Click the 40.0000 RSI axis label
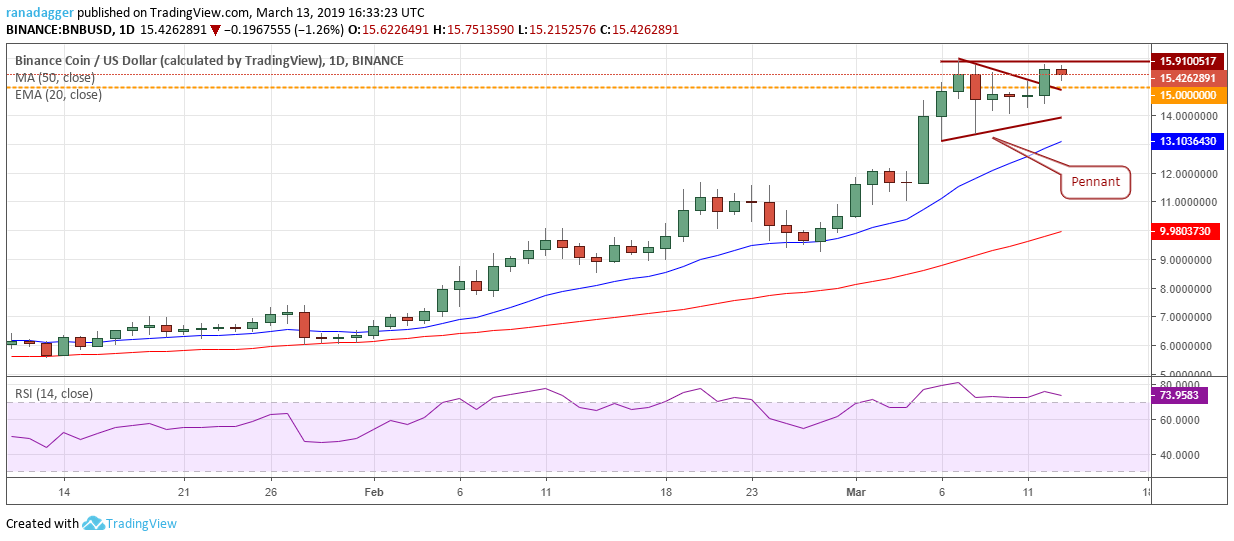Image resolution: width=1234 pixels, height=541 pixels. point(1180,455)
